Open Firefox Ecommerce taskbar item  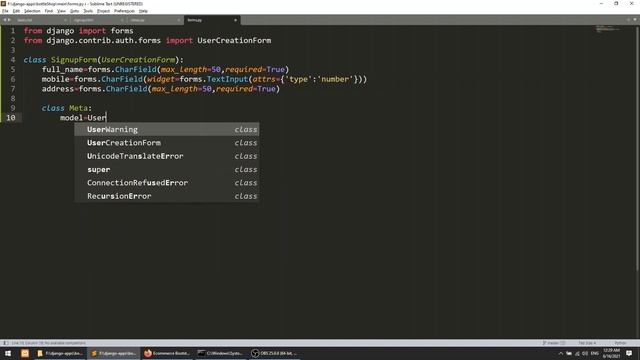pyautogui.click(x=167, y=353)
